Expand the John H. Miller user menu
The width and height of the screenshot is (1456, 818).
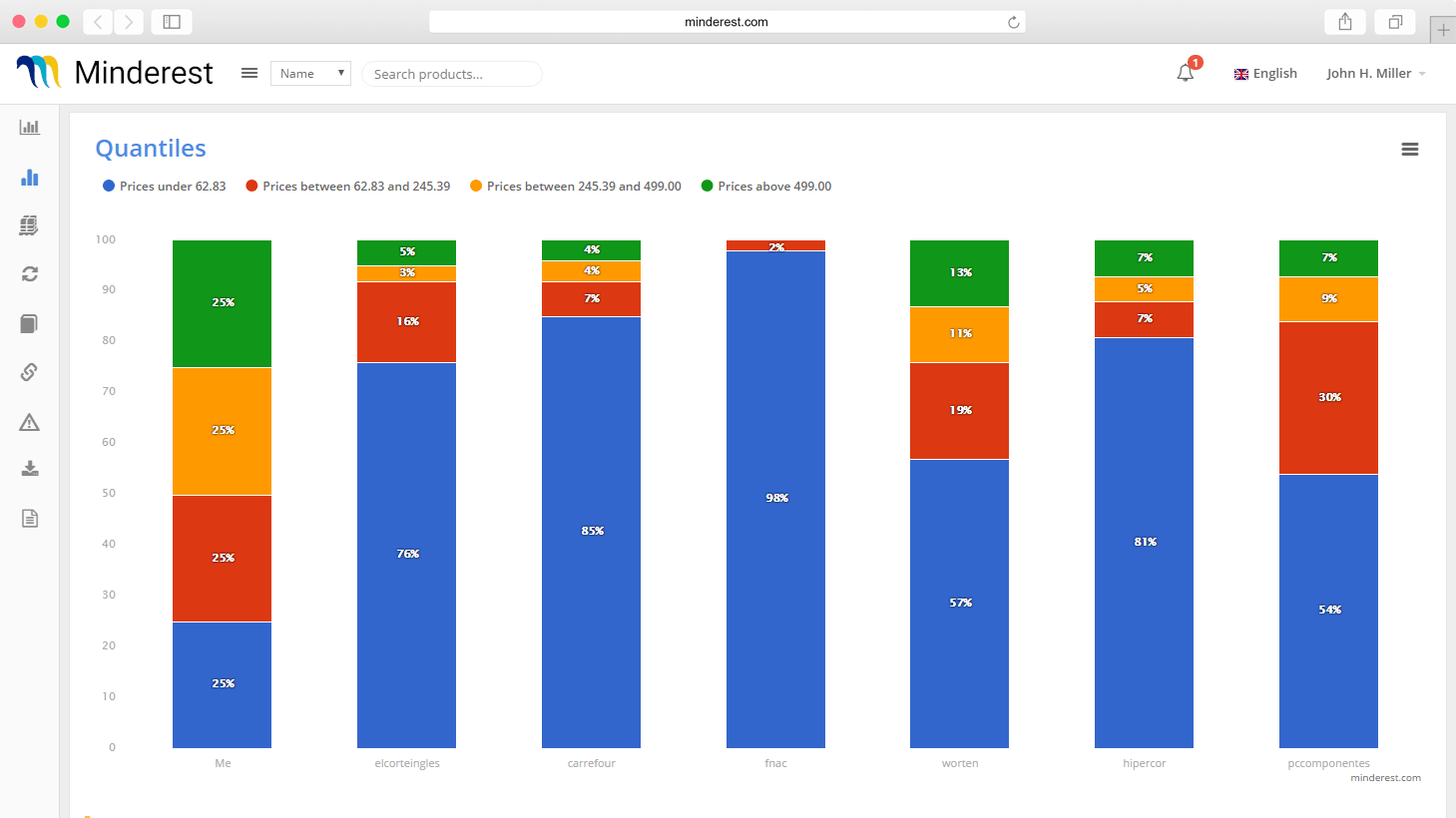(1376, 73)
